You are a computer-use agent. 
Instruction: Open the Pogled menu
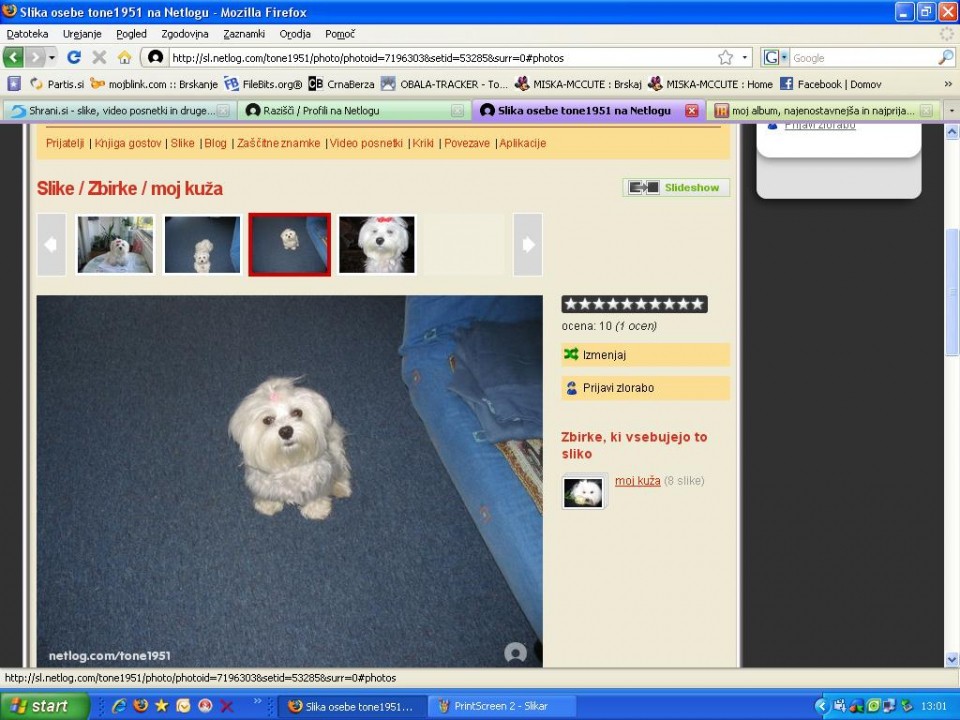[x=131, y=34]
